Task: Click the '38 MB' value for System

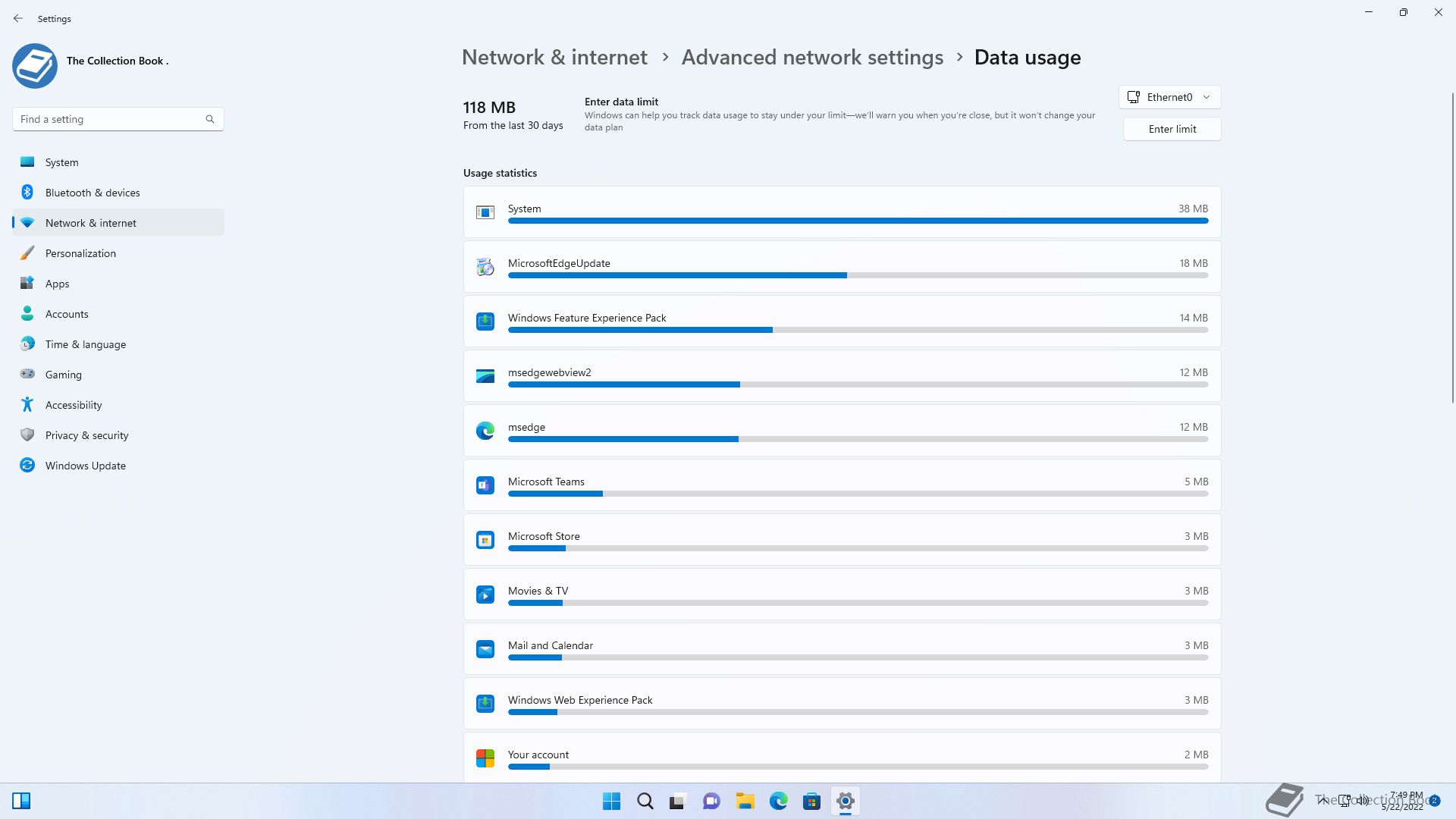Action: click(x=1193, y=209)
